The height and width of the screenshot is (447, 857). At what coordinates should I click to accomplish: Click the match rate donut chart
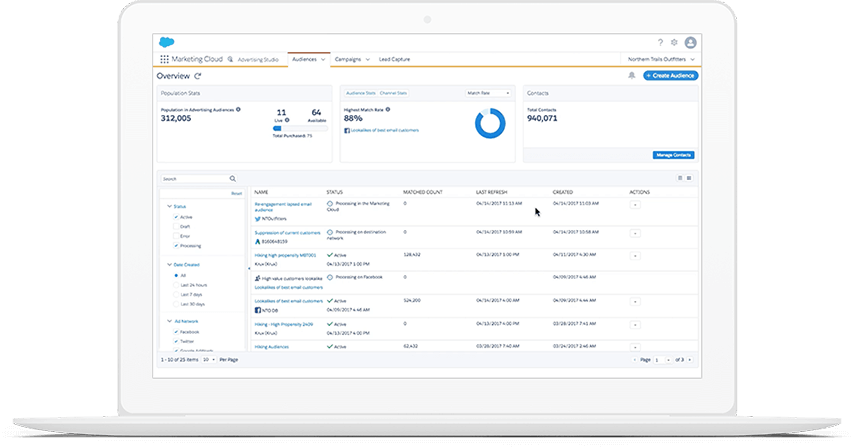coord(490,123)
